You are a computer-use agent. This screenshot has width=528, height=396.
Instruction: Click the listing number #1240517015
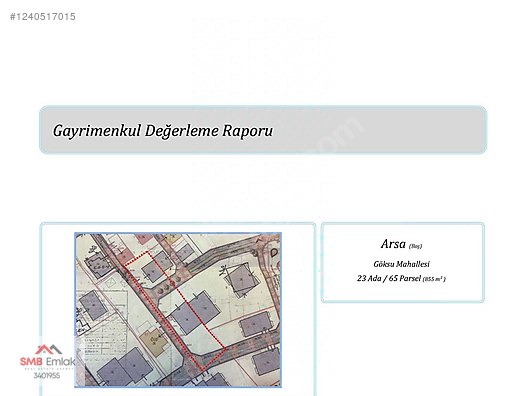pos(43,16)
